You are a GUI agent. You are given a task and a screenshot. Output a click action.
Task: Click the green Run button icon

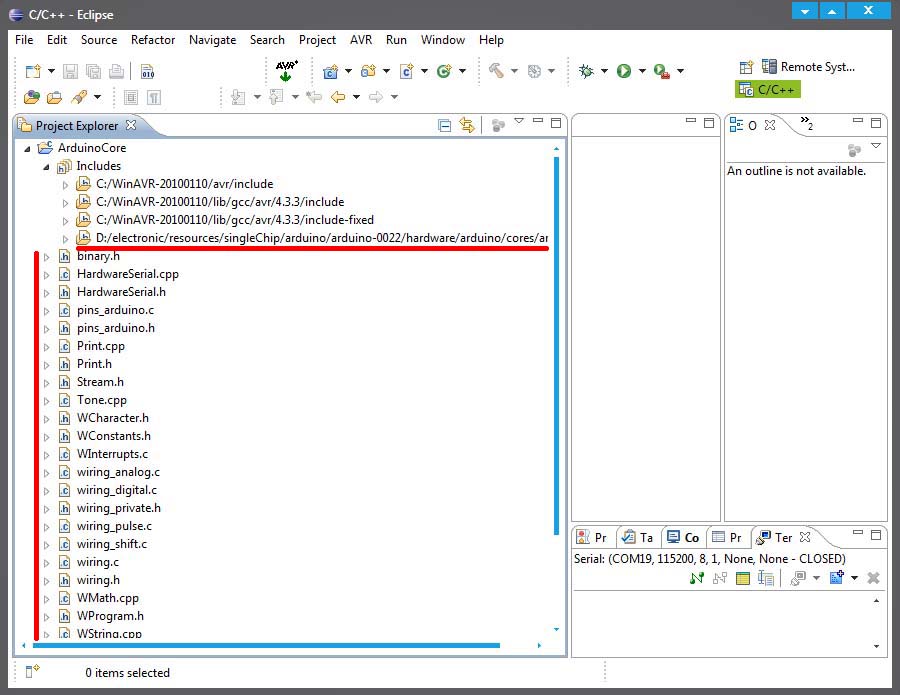(x=624, y=71)
